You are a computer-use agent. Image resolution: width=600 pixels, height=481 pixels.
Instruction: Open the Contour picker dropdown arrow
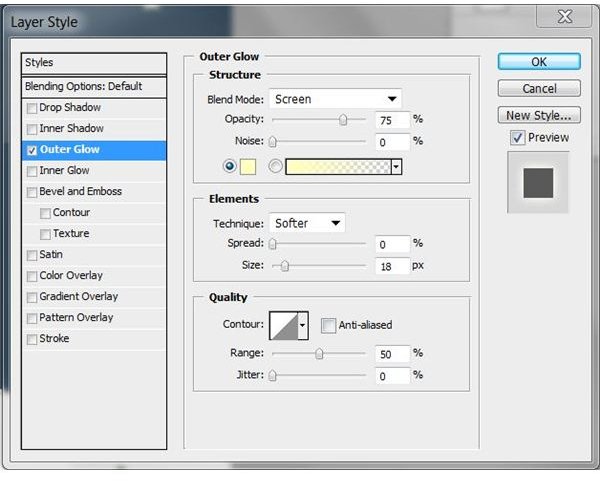(303, 326)
